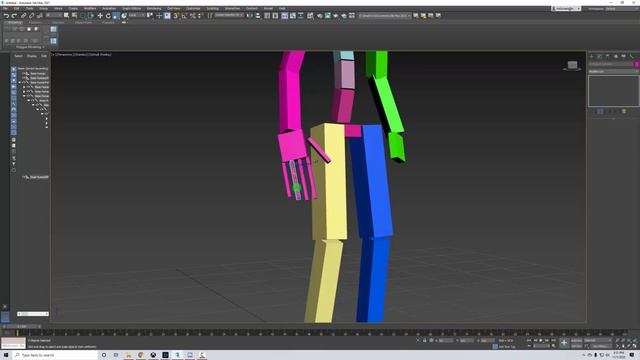This screenshot has width=640, height=360.
Task: Click the Unlink Selection tool
Action: coord(31,16)
